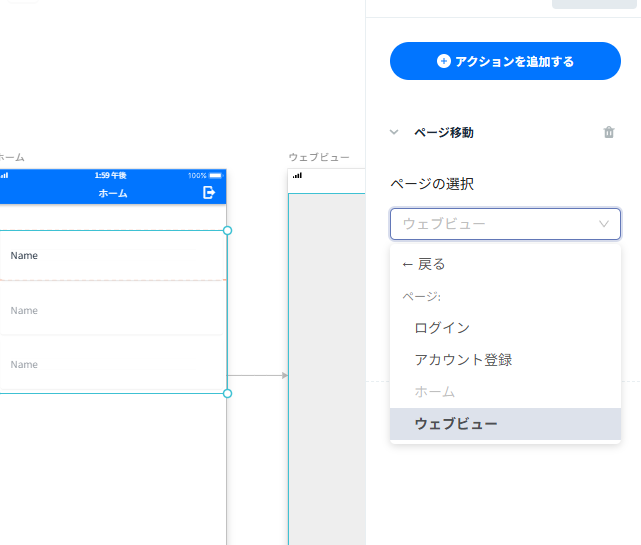Click ← 戻る in the dropdown
The image size is (641, 545).
pos(424,264)
